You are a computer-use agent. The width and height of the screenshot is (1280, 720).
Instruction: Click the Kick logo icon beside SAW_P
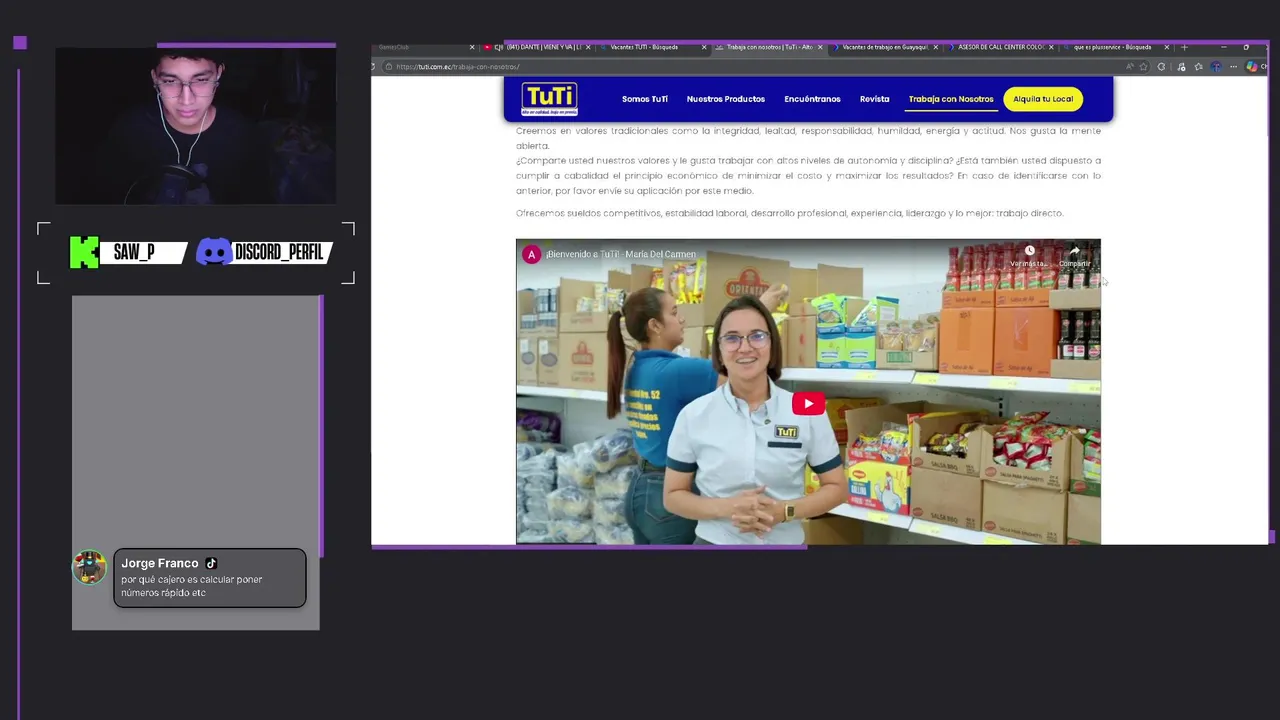pos(84,253)
